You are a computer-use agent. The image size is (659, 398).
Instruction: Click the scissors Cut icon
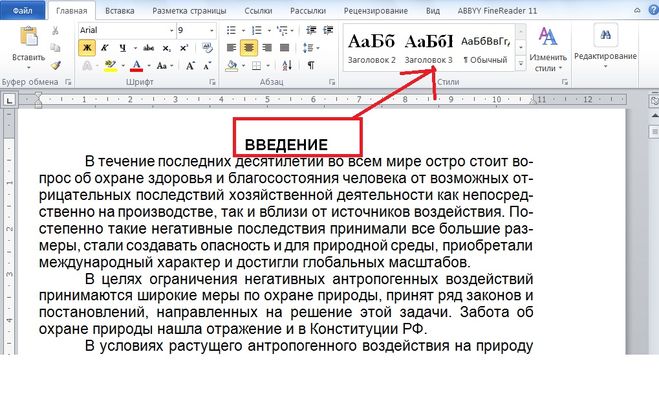click(55, 31)
